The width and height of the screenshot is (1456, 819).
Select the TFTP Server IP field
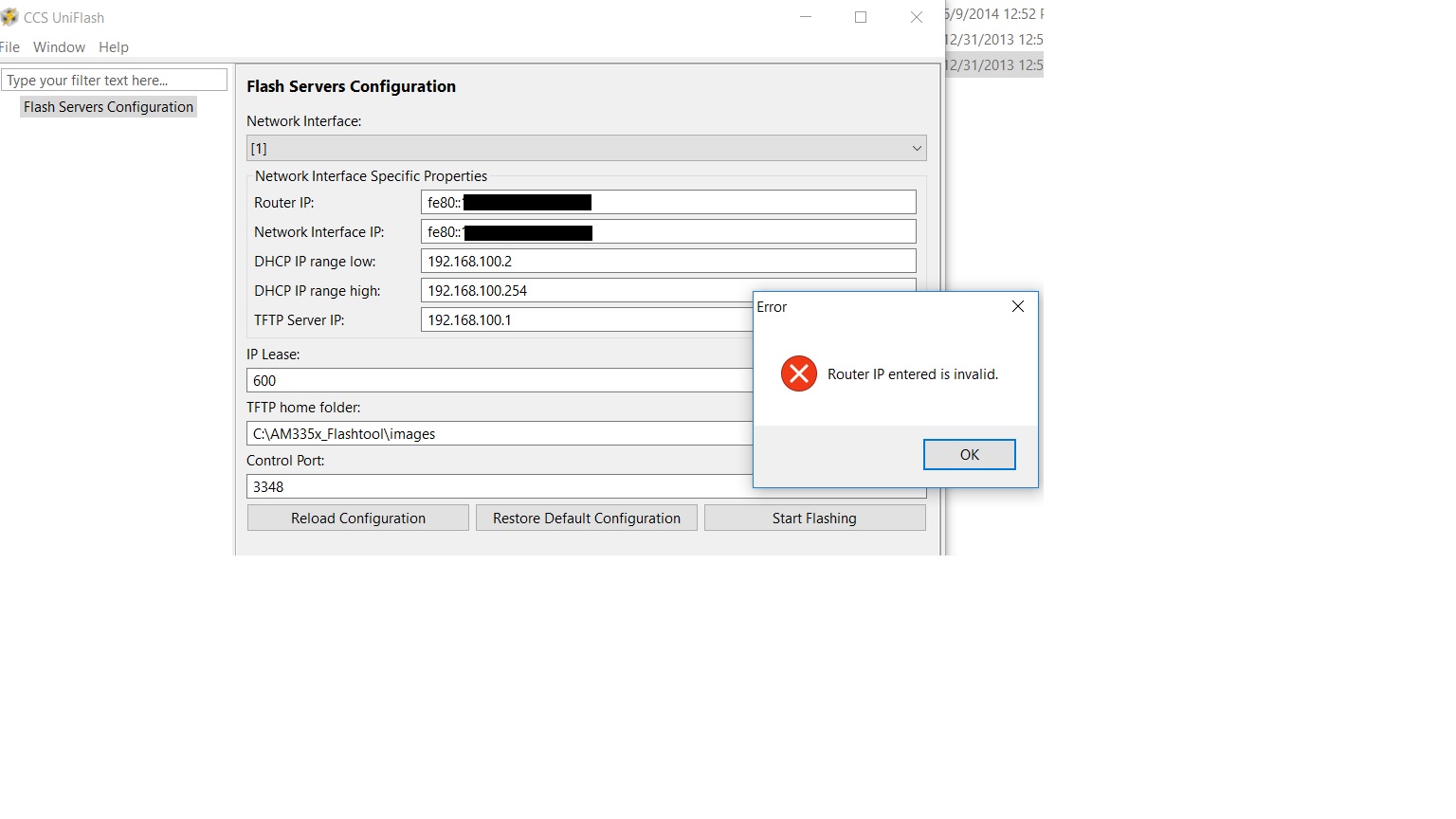(587, 319)
